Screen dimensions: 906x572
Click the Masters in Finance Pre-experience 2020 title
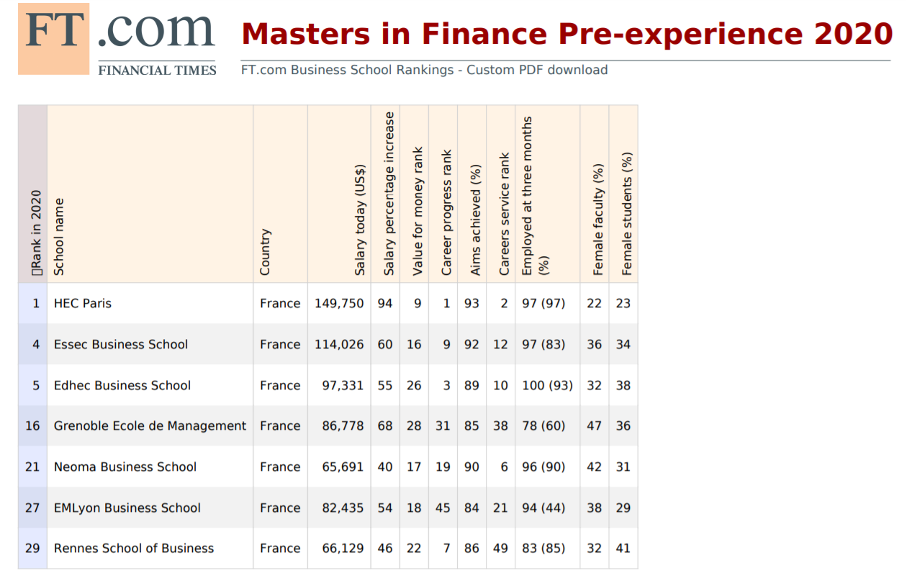[566, 34]
